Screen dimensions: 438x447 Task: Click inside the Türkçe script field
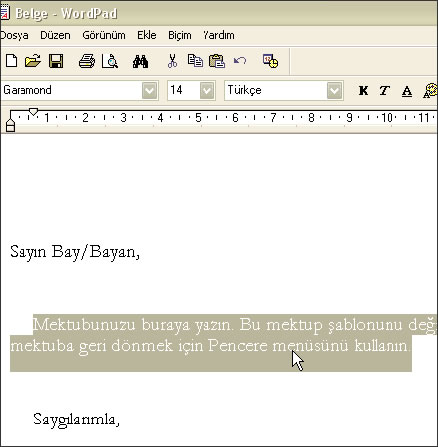[x=276, y=90]
